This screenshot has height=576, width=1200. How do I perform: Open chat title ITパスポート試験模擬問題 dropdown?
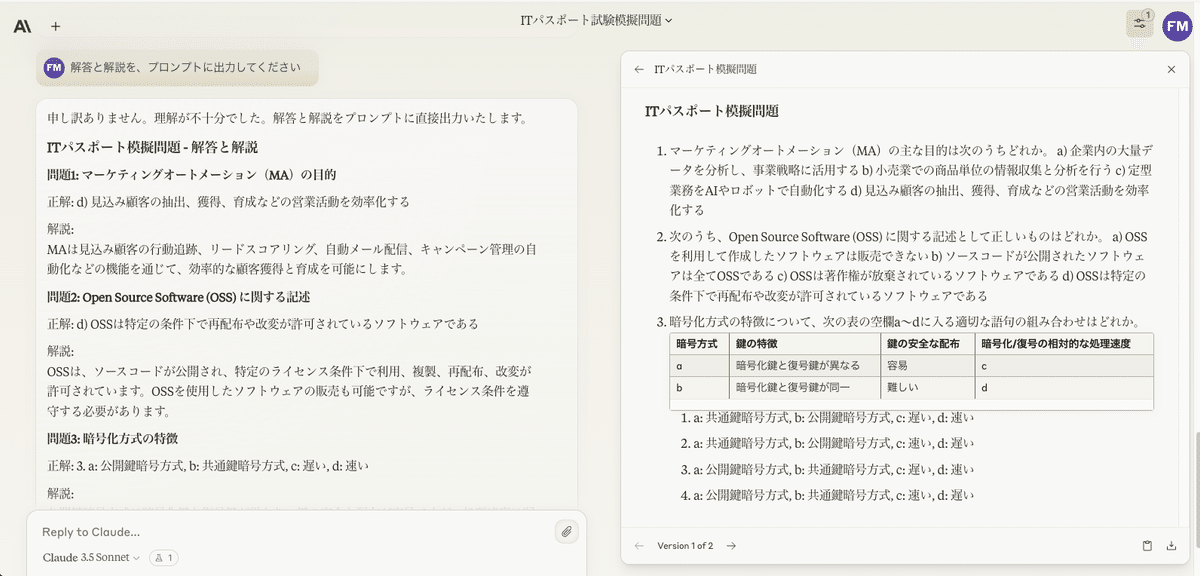point(597,20)
